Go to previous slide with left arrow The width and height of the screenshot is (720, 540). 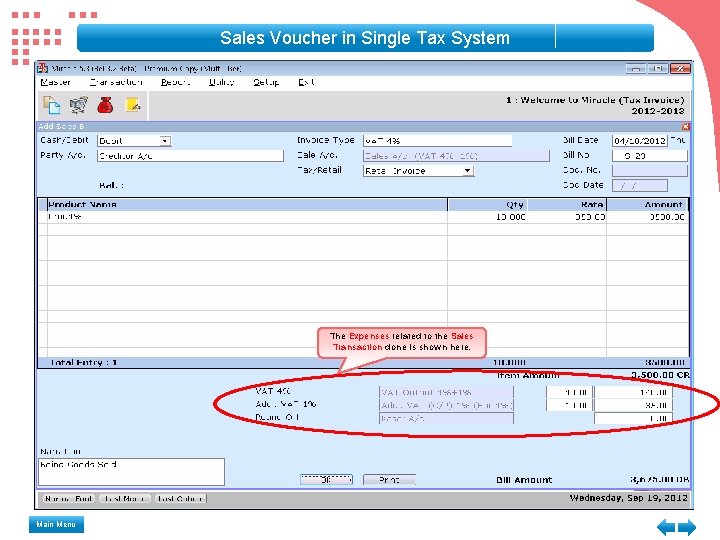666,527
